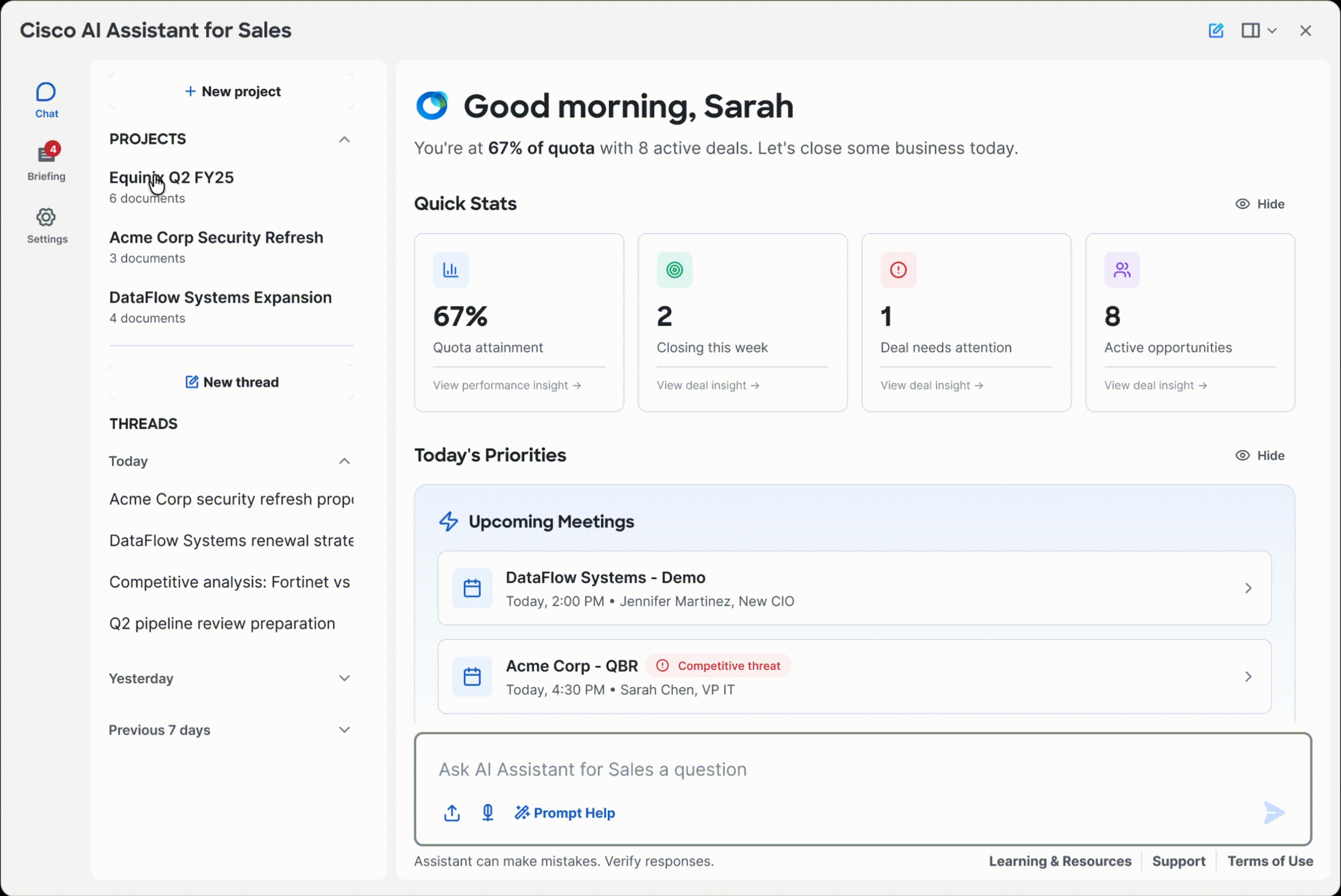Viewport: 1341px width, 896px height.
Task: Click the Quota attainment bar chart icon
Action: pyautogui.click(x=450, y=270)
